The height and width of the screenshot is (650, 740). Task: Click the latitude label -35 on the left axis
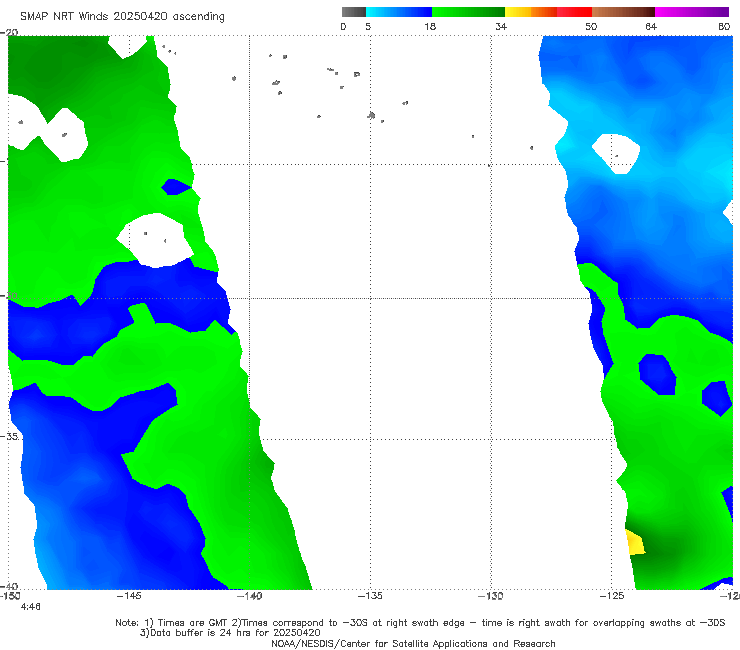pyautogui.click(x=9, y=436)
